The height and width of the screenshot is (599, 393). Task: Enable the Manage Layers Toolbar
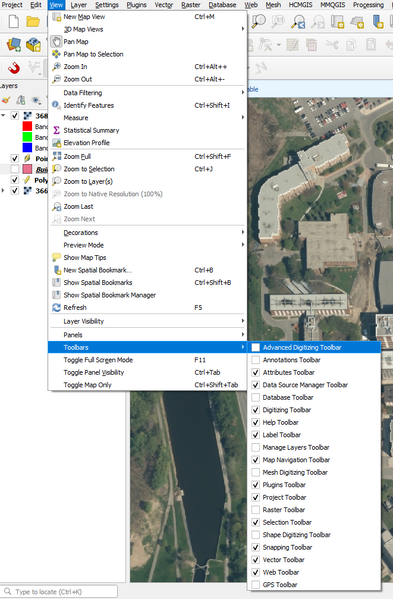256,447
